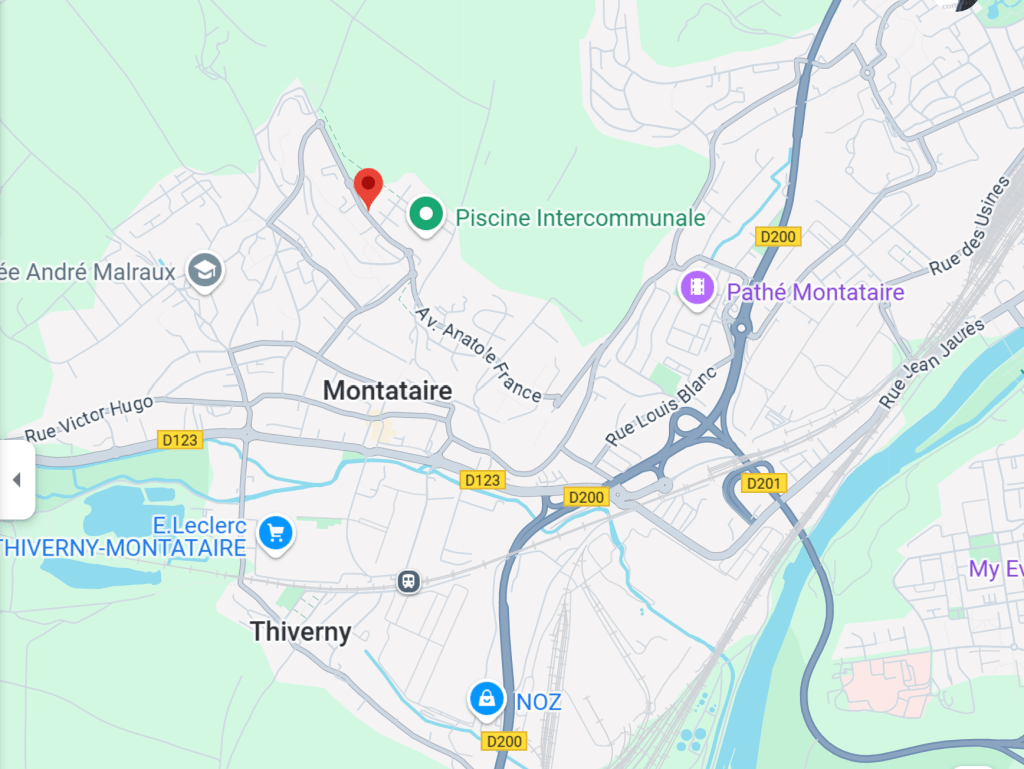Click the red location pin marker
This screenshot has width=1024, height=769.
pyautogui.click(x=368, y=188)
